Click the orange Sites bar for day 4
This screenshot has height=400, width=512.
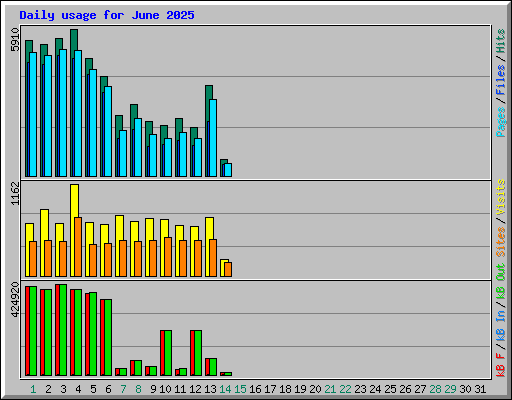[78, 247]
